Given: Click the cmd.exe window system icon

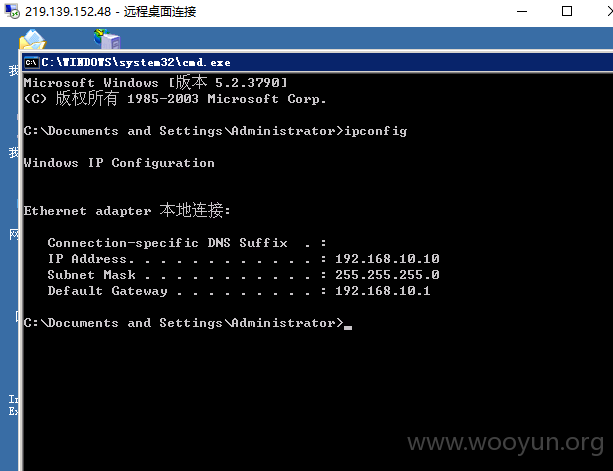Looking at the screenshot, I should 31,63.
